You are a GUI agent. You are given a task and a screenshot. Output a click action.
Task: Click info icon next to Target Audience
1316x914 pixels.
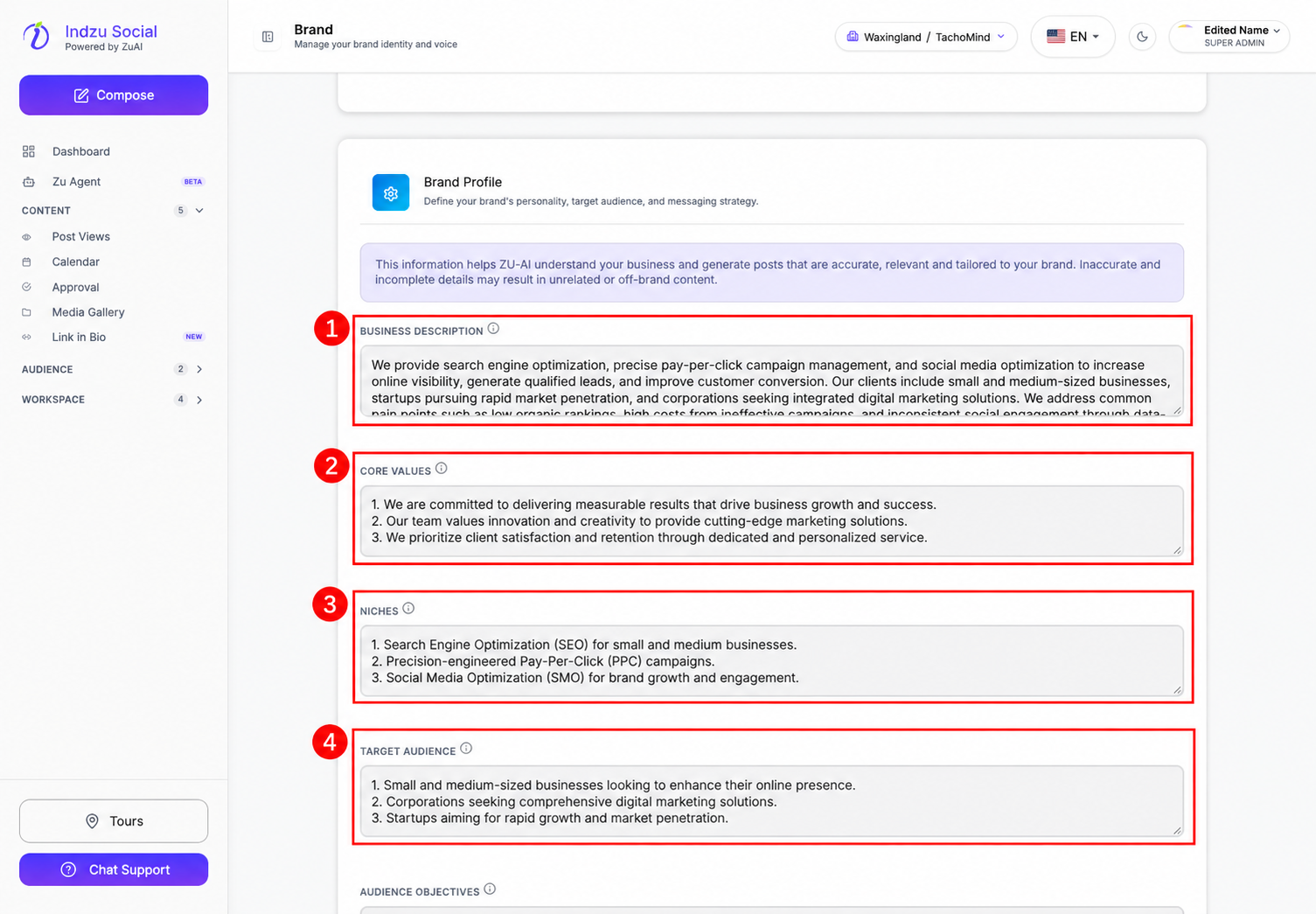pos(466,749)
